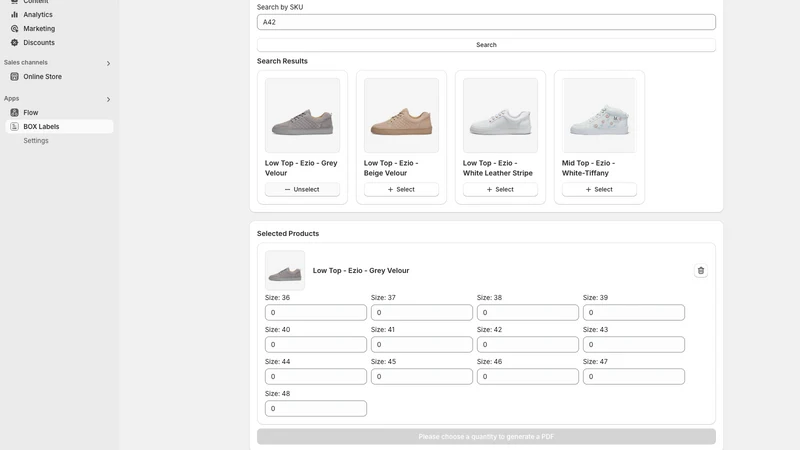800x450 pixels.
Task: Click the Size 37 quantity field
Action: pyautogui.click(x=421, y=312)
